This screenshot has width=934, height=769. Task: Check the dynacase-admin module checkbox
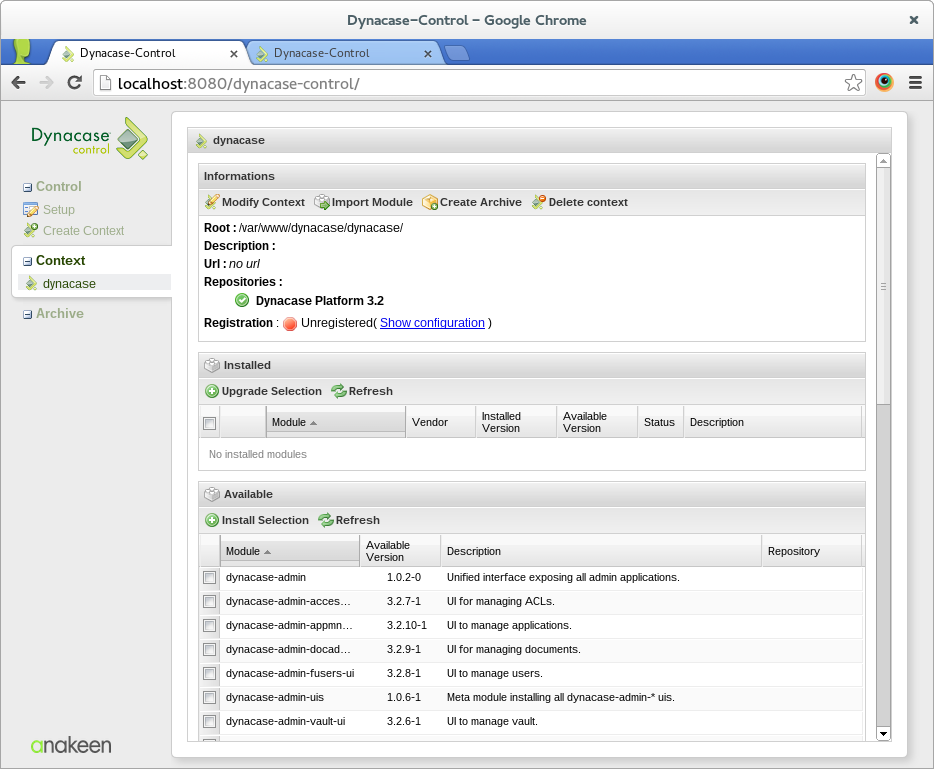pos(209,577)
